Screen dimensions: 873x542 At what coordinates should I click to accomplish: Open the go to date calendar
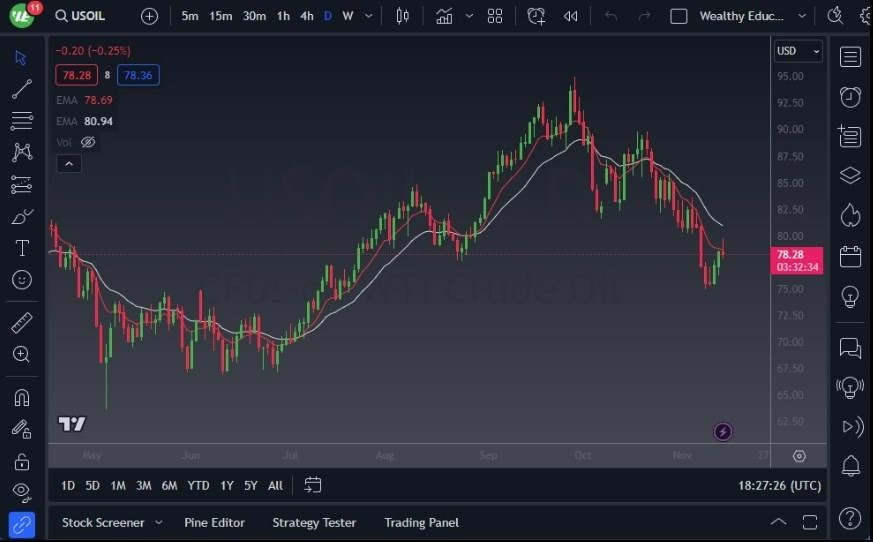312,485
